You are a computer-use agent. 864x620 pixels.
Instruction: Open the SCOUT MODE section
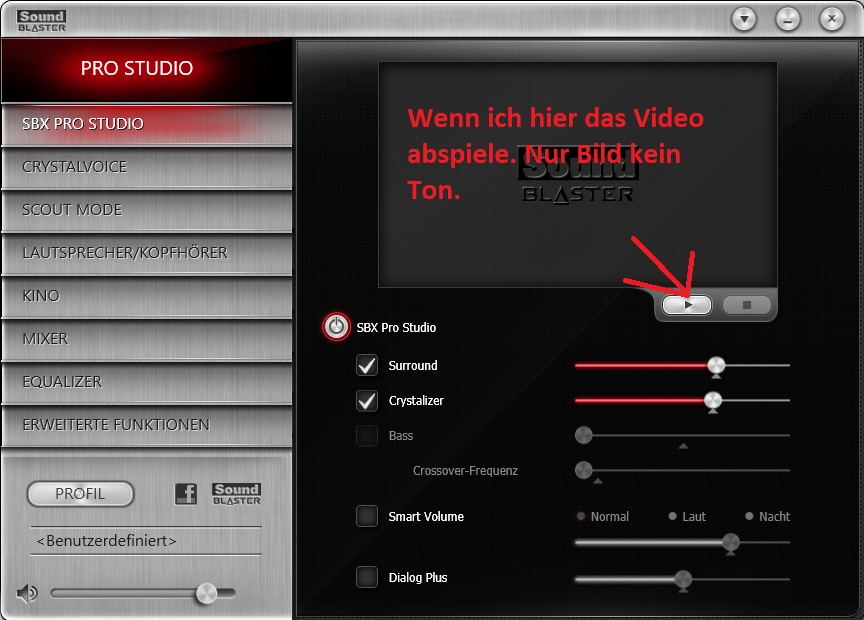click(147, 210)
